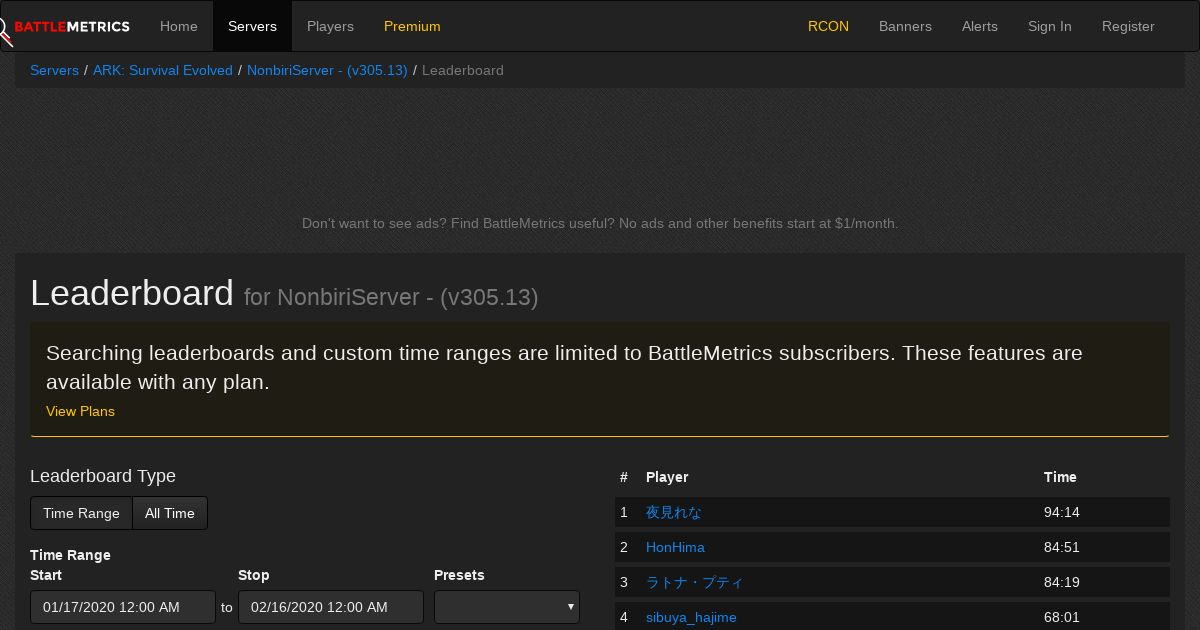
Task: Follow the Servers breadcrumb link
Action: tap(54, 70)
